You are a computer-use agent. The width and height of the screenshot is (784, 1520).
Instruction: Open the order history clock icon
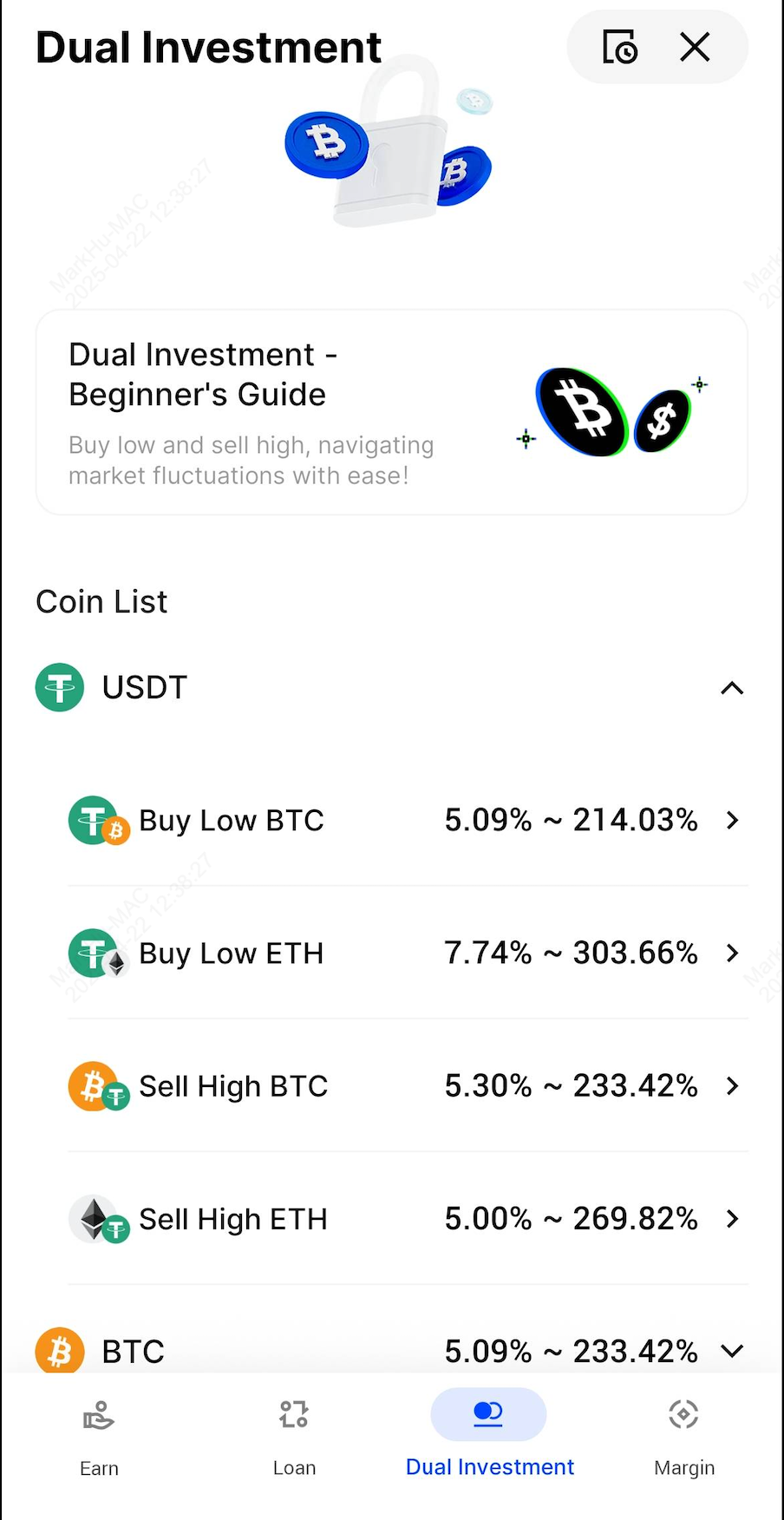pos(620,47)
